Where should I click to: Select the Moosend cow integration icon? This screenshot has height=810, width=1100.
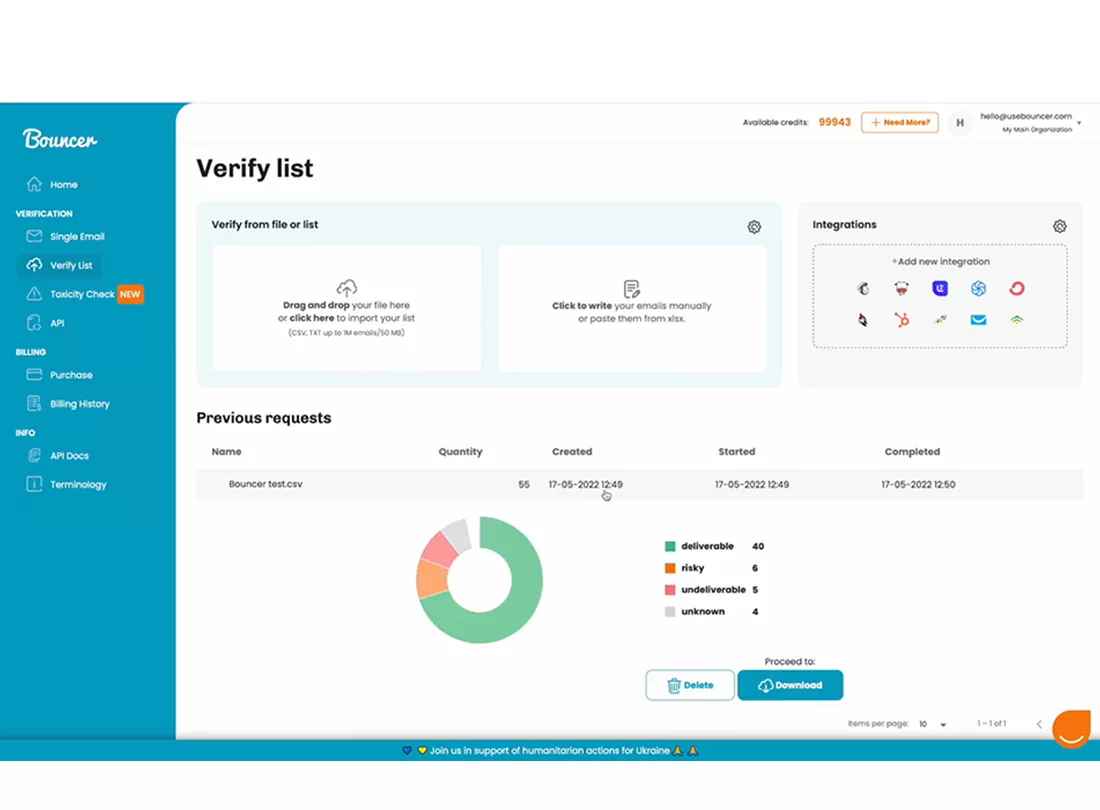tap(901, 288)
